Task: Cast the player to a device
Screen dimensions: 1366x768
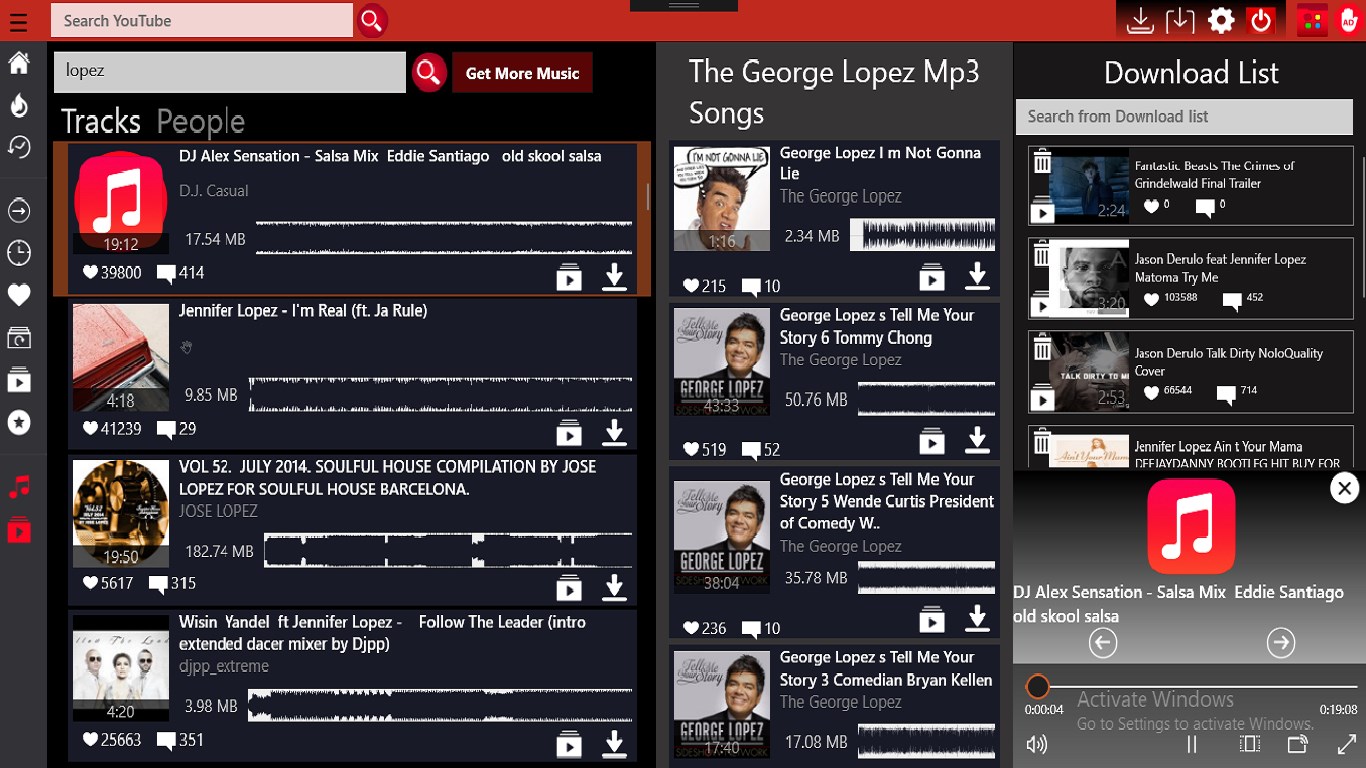Action: click(x=1297, y=744)
